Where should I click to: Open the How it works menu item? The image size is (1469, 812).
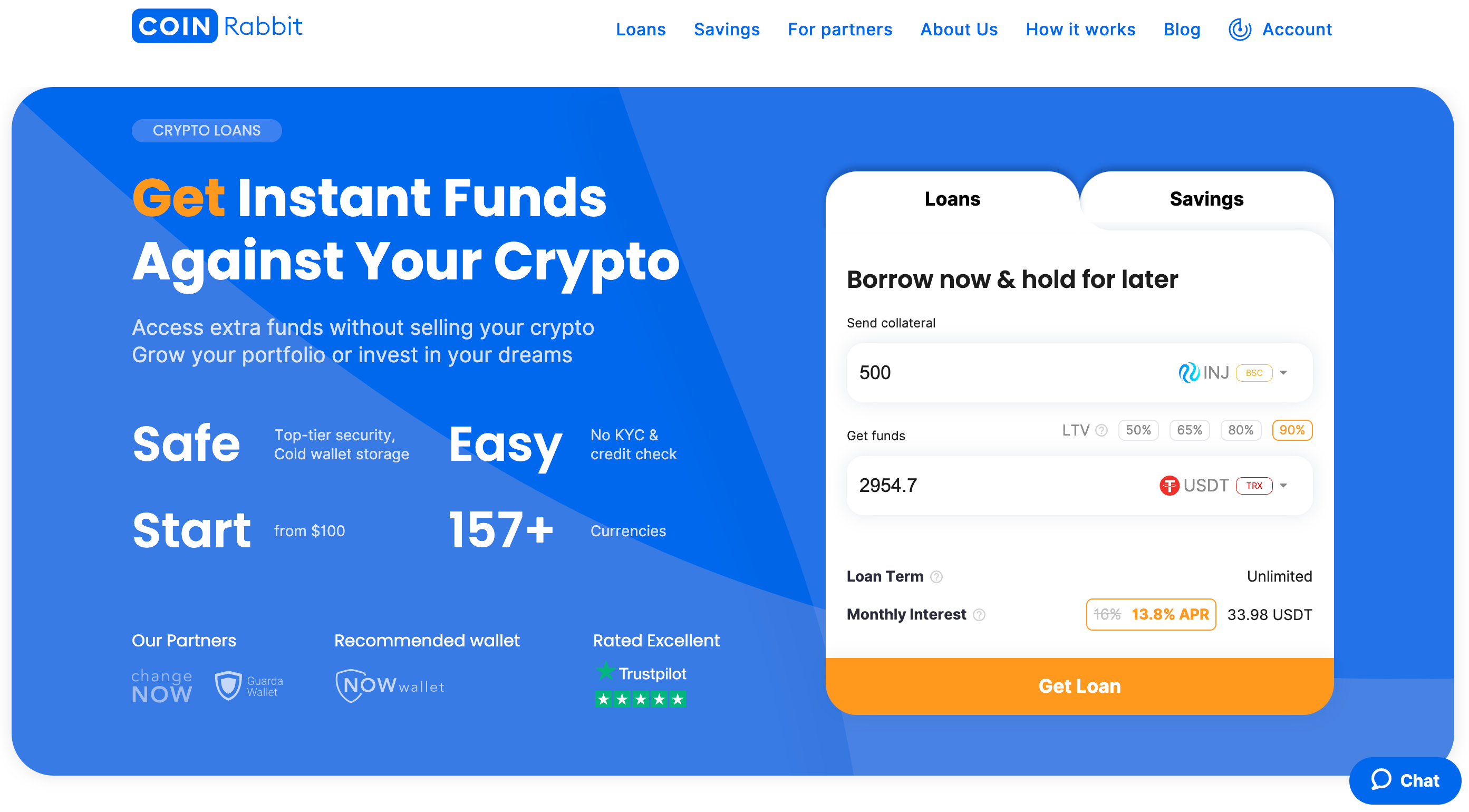click(1080, 29)
